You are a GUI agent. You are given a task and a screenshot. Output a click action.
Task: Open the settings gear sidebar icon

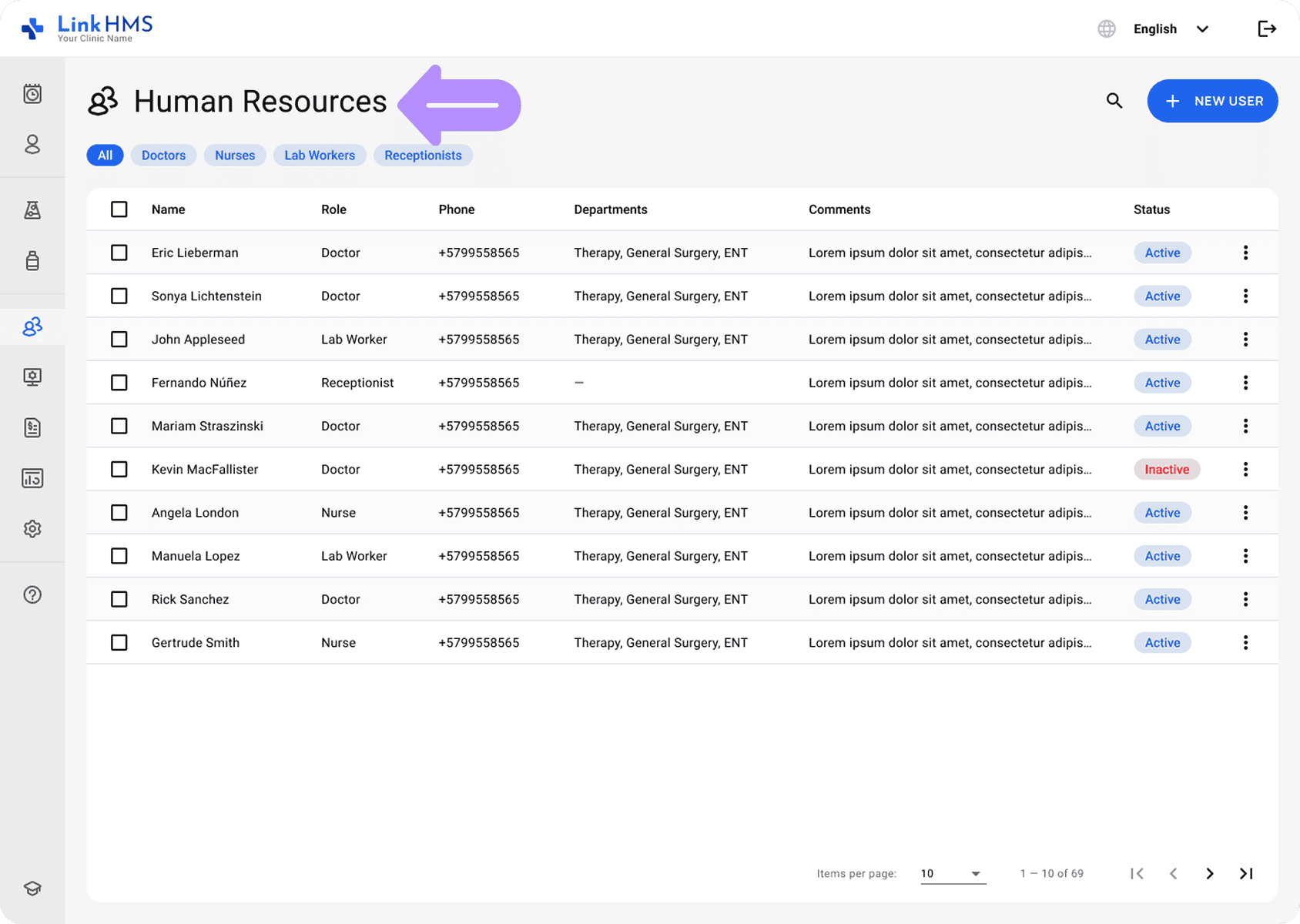pos(32,529)
